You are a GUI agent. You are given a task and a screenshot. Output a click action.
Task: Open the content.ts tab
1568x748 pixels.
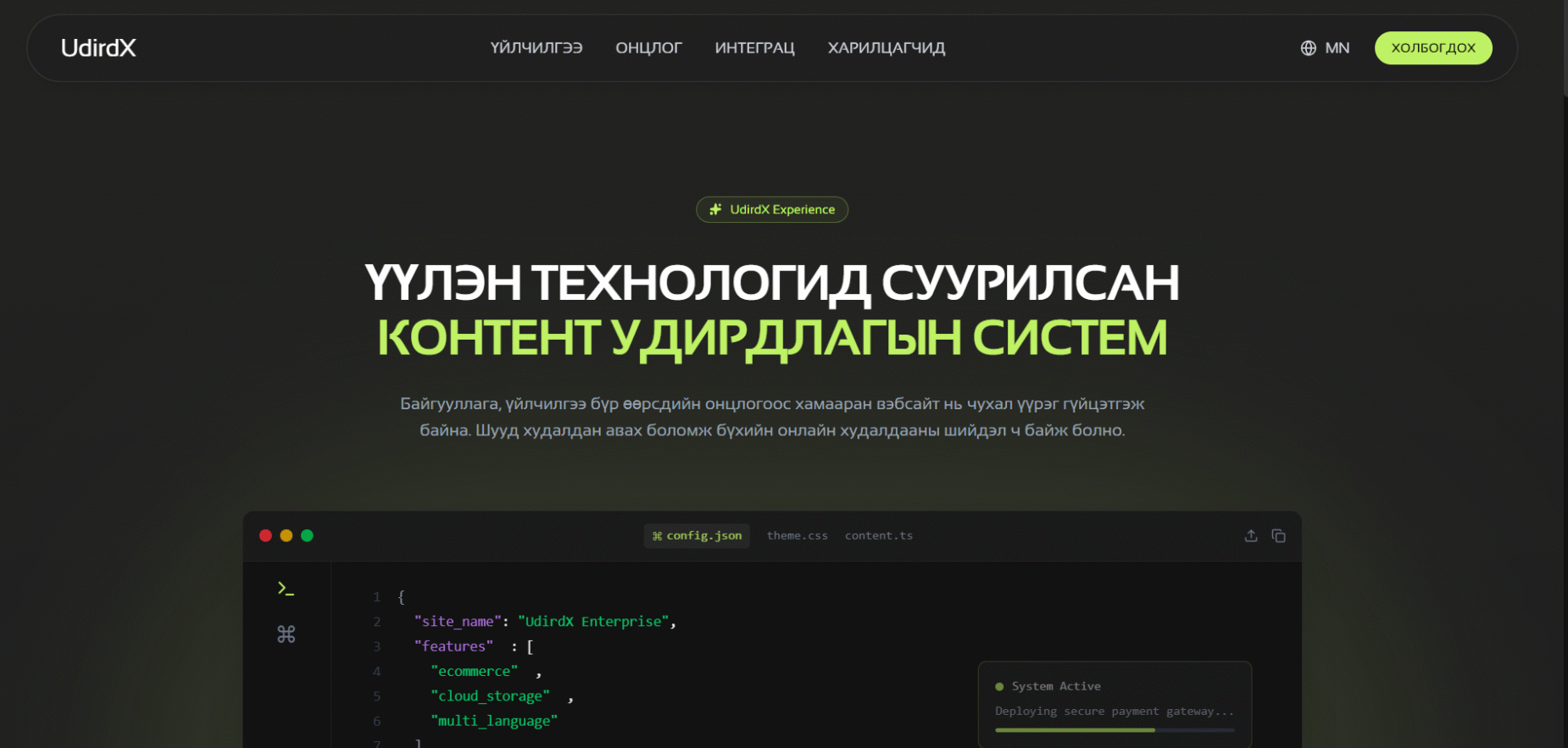878,535
